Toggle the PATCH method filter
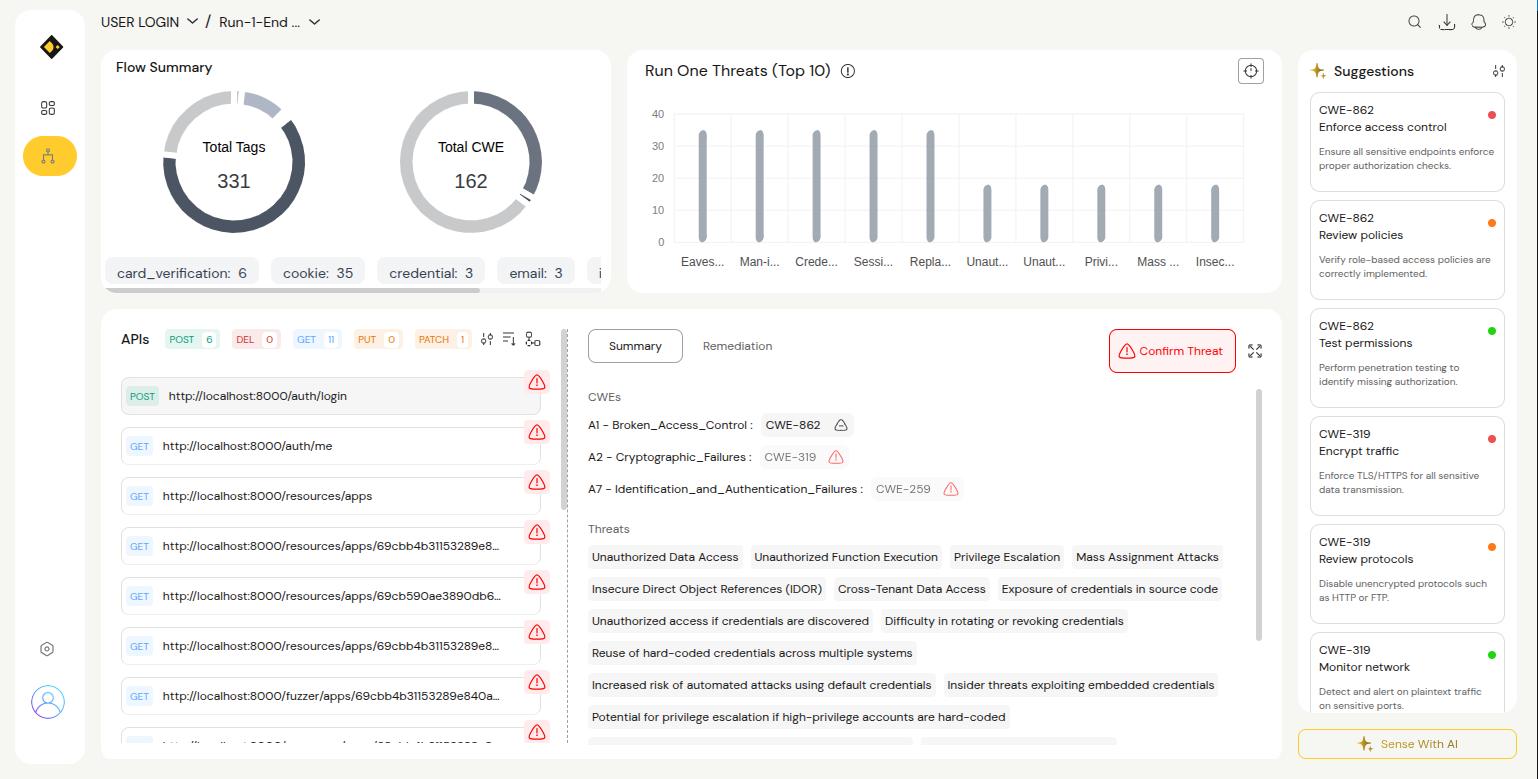1538x779 pixels. point(443,339)
